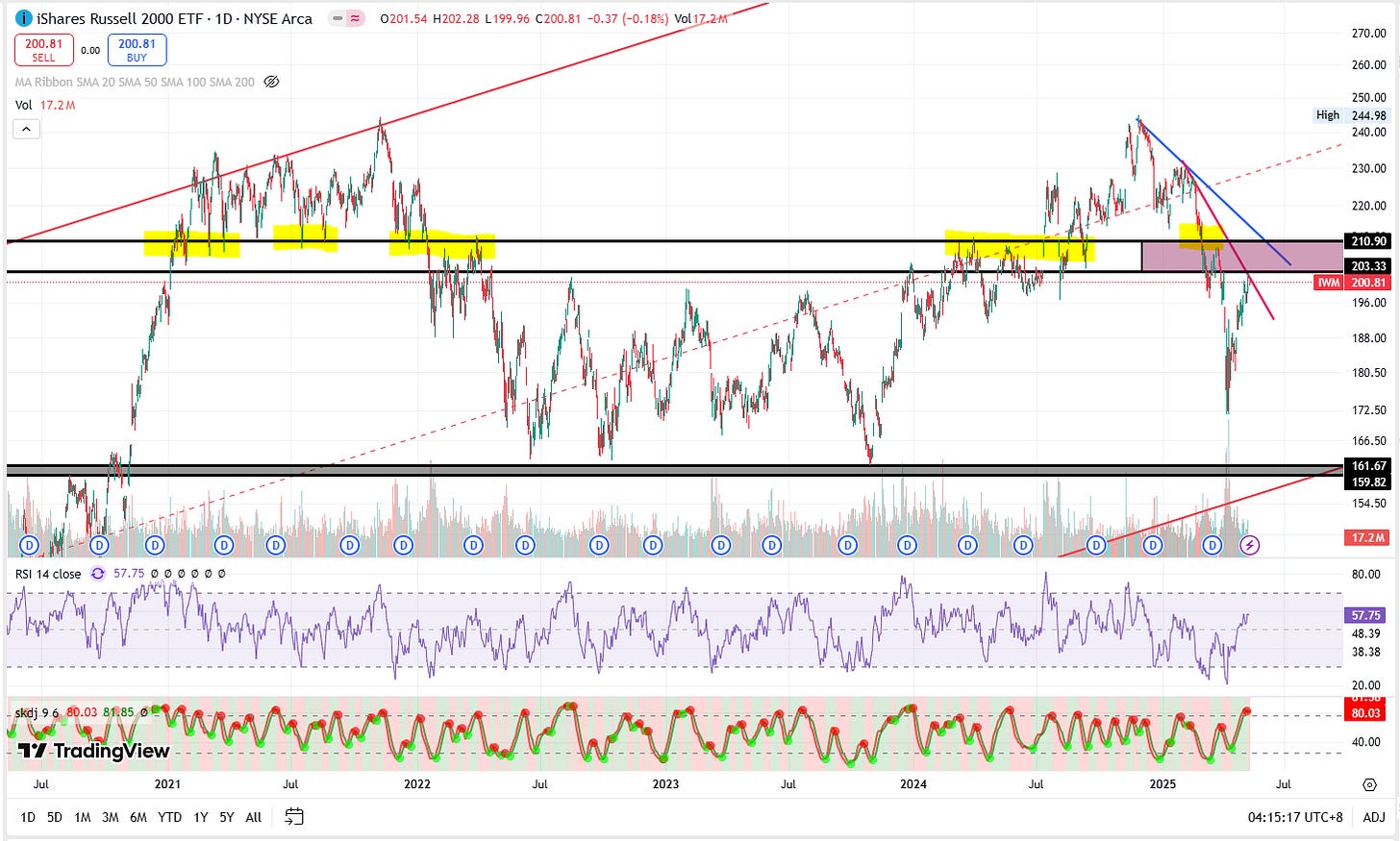
Task: Click the purple RSI refresh arrows icon
Action: [x=97, y=574]
